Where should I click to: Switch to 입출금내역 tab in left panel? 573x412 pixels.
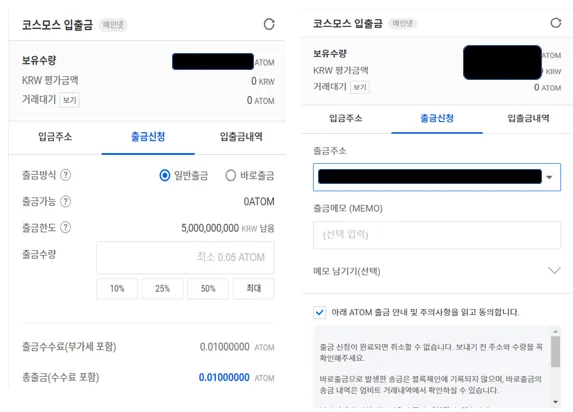point(241,137)
